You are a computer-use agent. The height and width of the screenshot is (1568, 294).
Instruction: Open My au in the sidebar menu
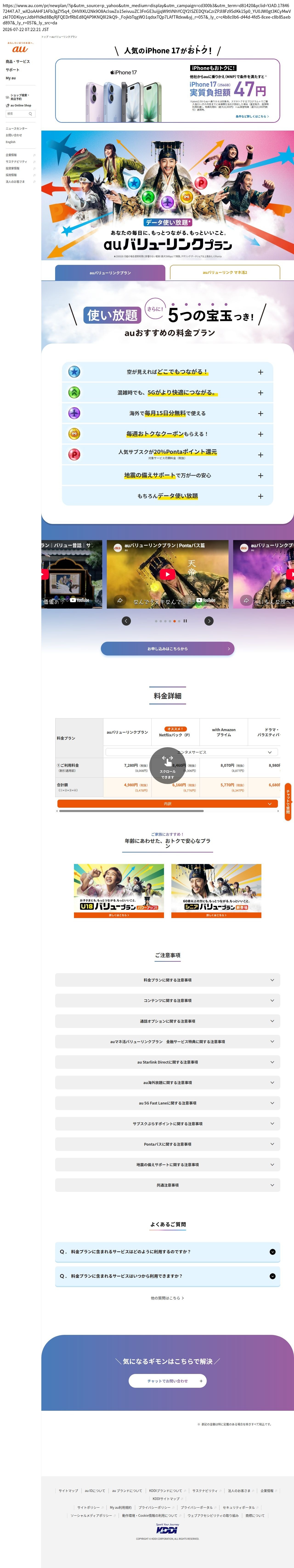pyautogui.click(x=11, y=78)
